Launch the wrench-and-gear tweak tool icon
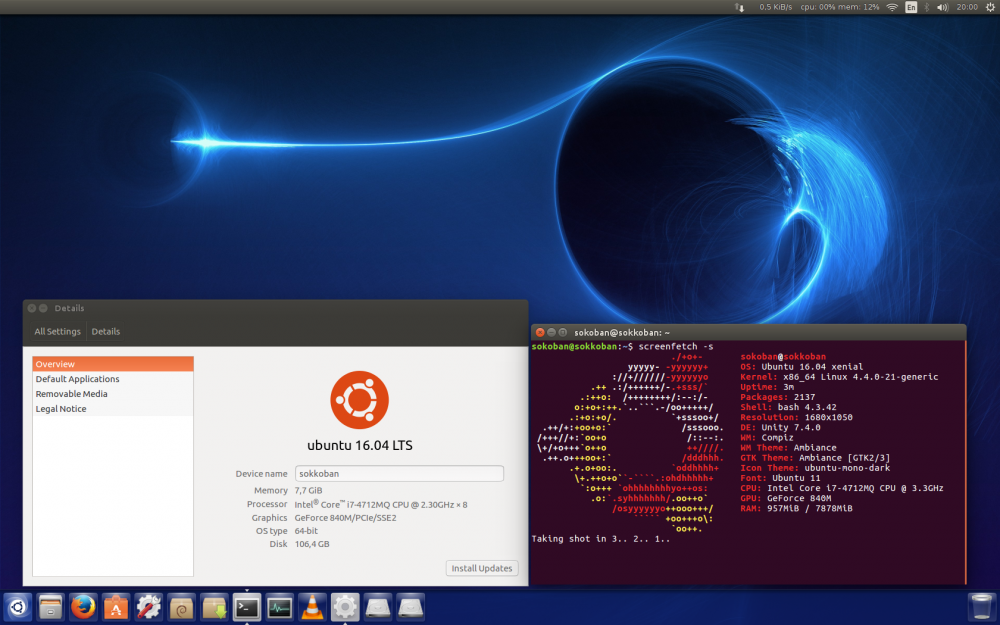This screenshot has width=1000, height=625. coord(149,607)
